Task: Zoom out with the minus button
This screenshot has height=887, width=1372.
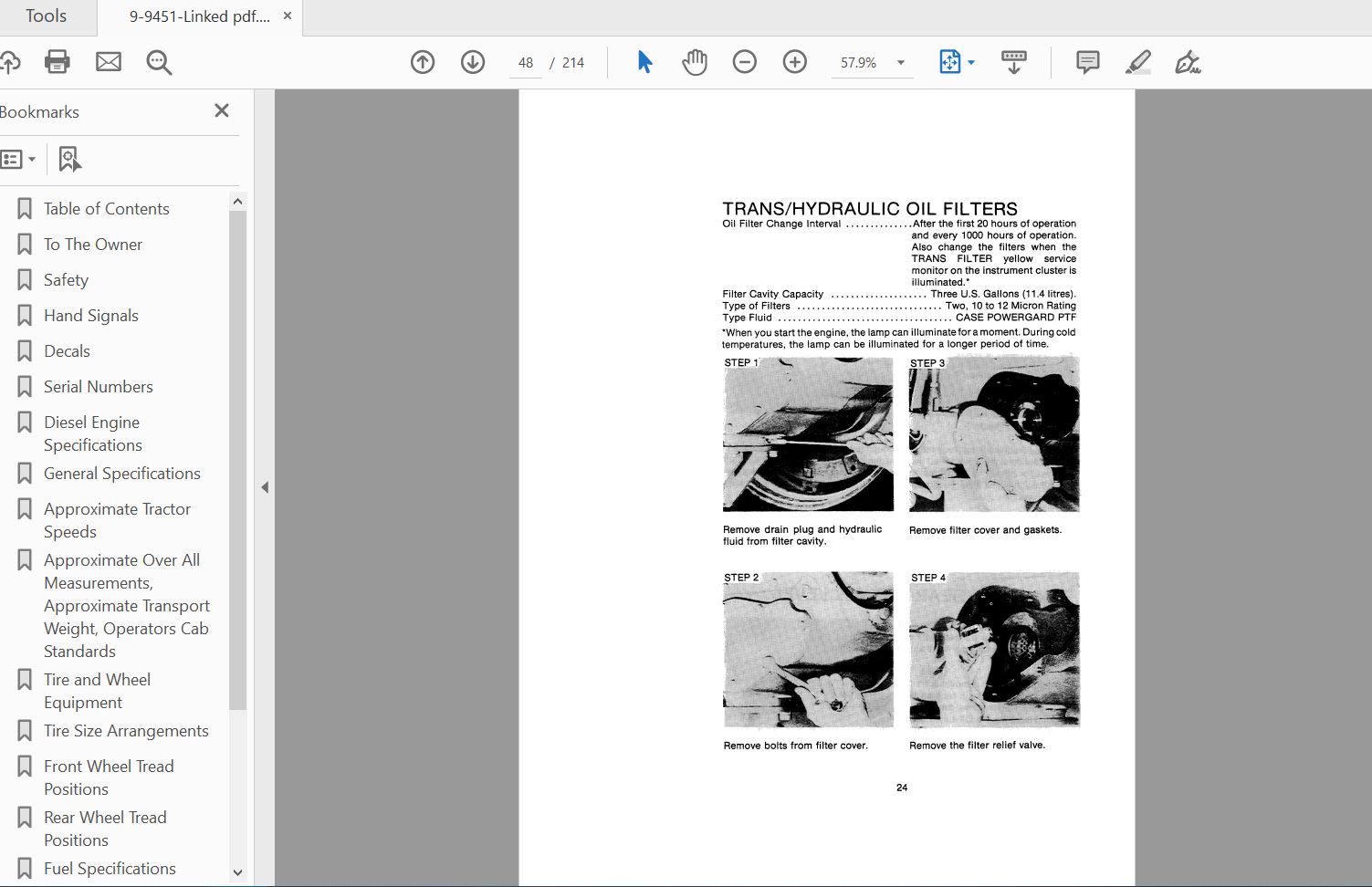Action: click(745, 62)
